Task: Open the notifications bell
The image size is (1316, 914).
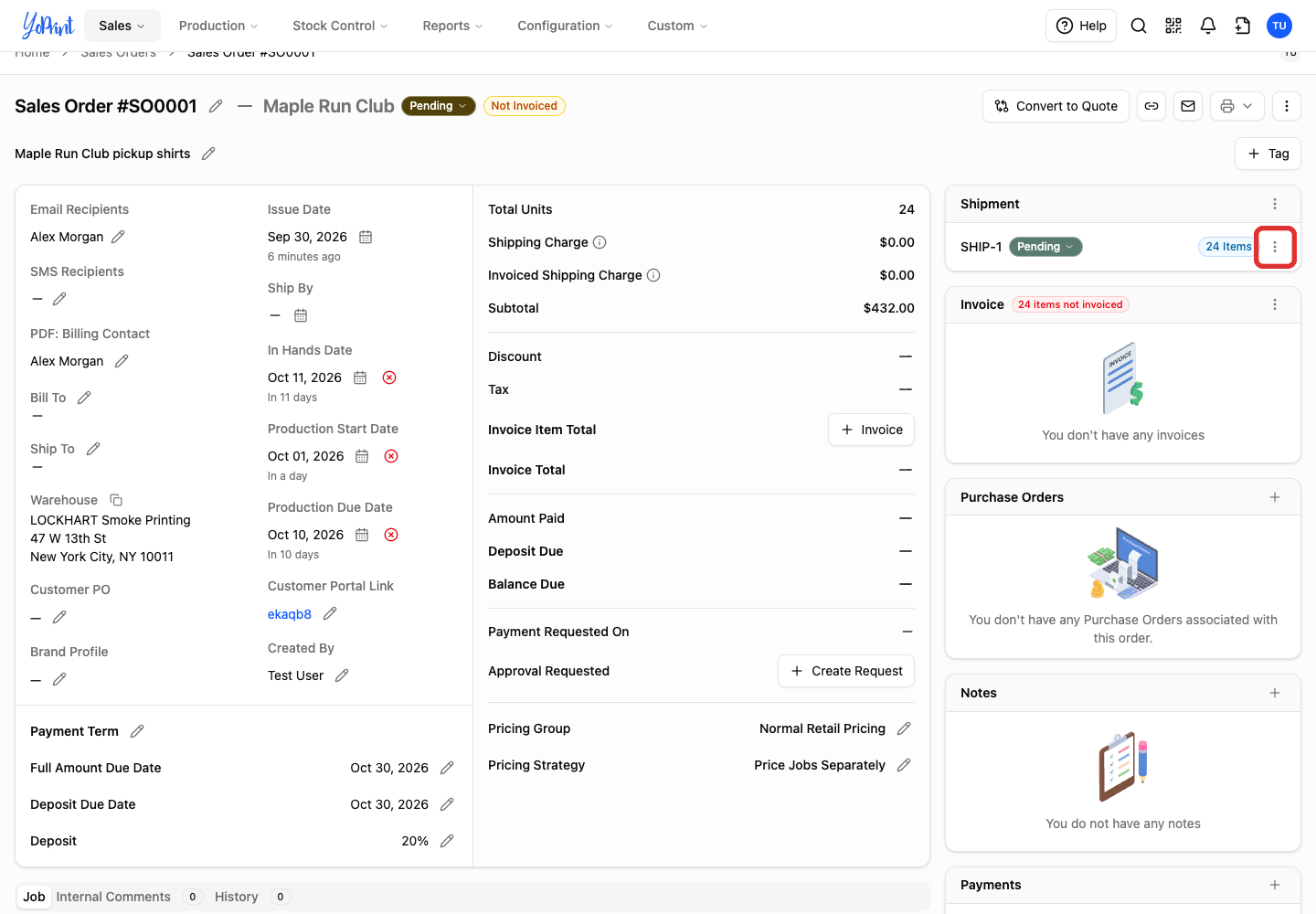Action: (1208, 26)
